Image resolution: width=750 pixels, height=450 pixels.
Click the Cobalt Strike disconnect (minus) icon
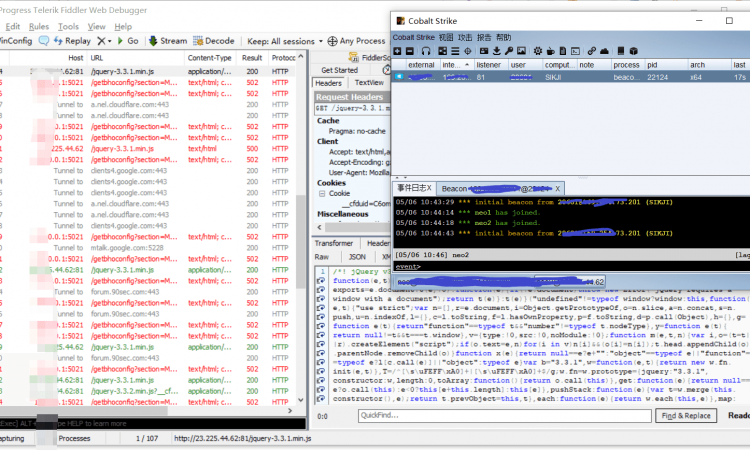[x=410, y=51]
